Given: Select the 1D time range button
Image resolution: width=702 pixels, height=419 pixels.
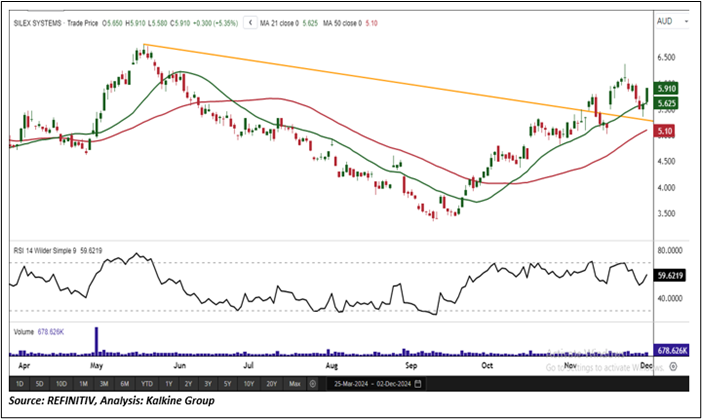Looking at the screenshot, I should point(20,384).
